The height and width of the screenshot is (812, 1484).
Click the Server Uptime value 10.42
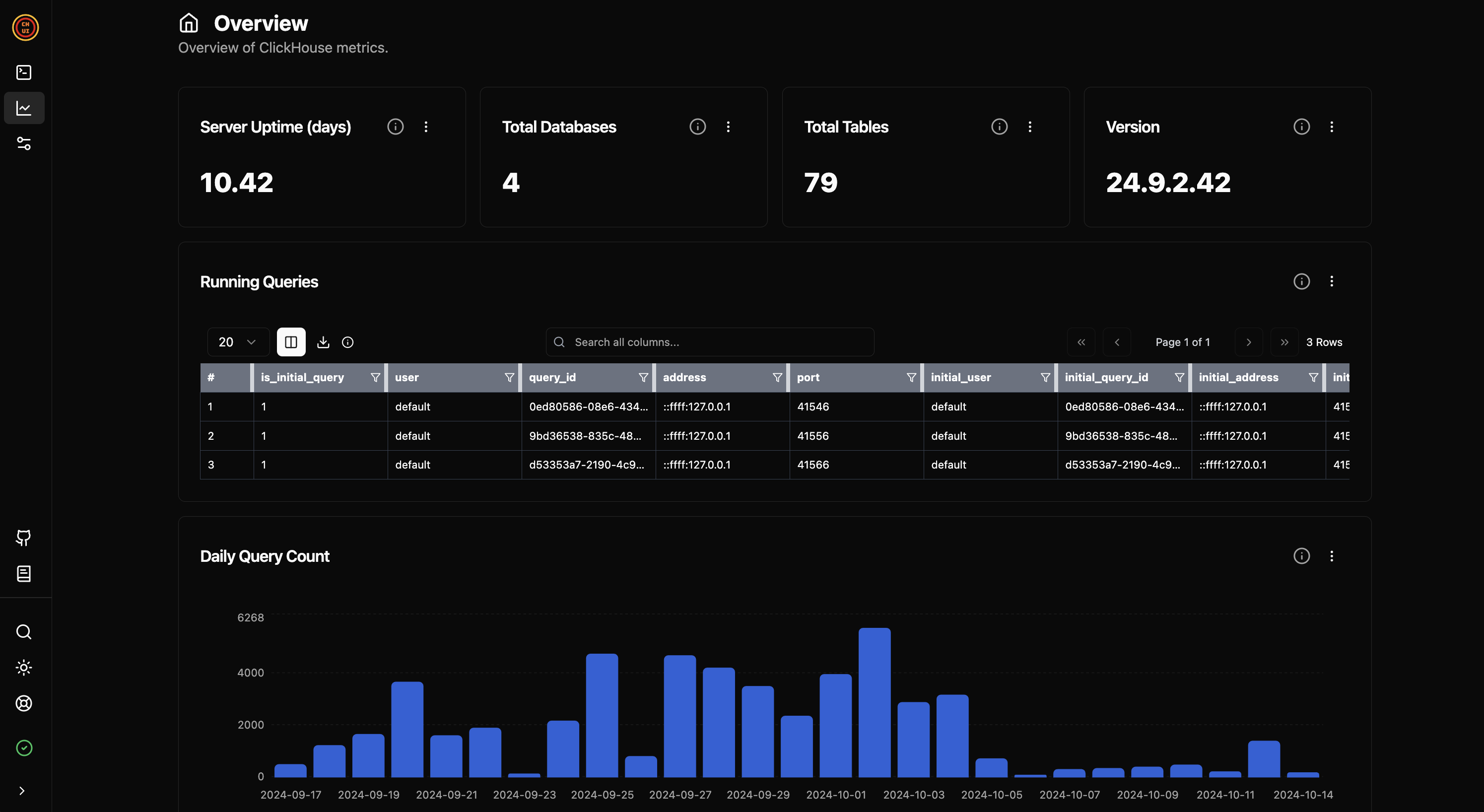[237, 183]
